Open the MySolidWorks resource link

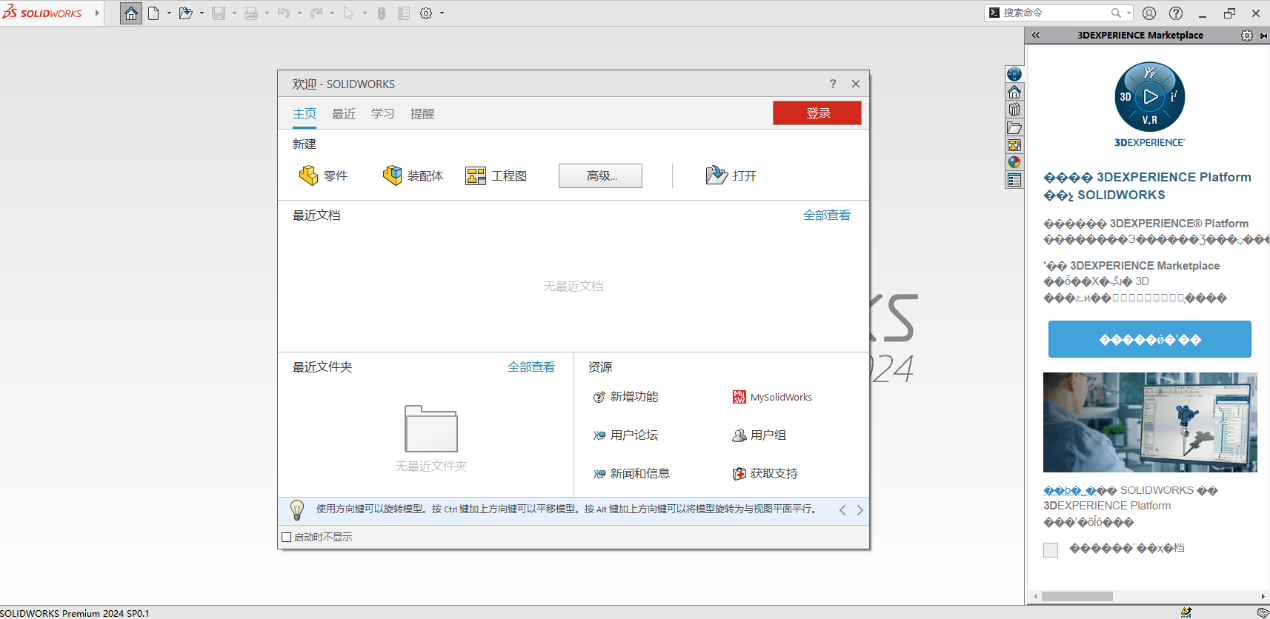pyautogui.click(x=772, y=397)
